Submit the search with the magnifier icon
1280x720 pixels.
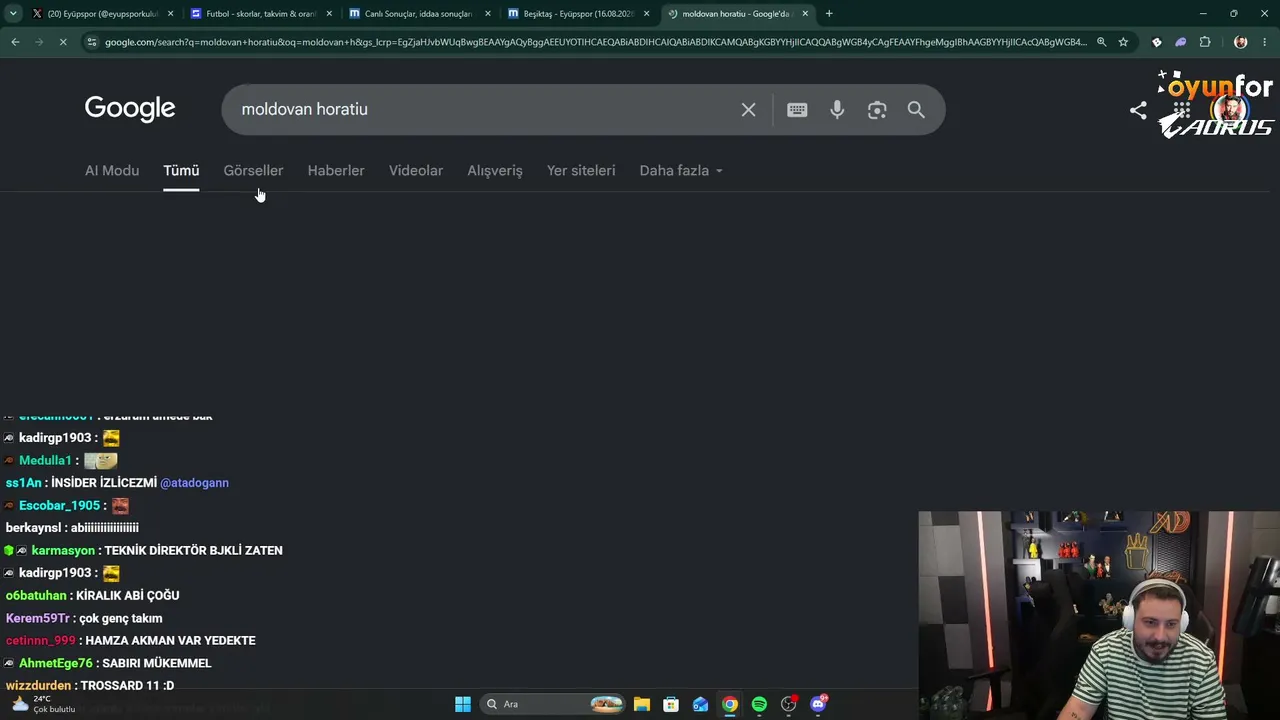point(916,110)
